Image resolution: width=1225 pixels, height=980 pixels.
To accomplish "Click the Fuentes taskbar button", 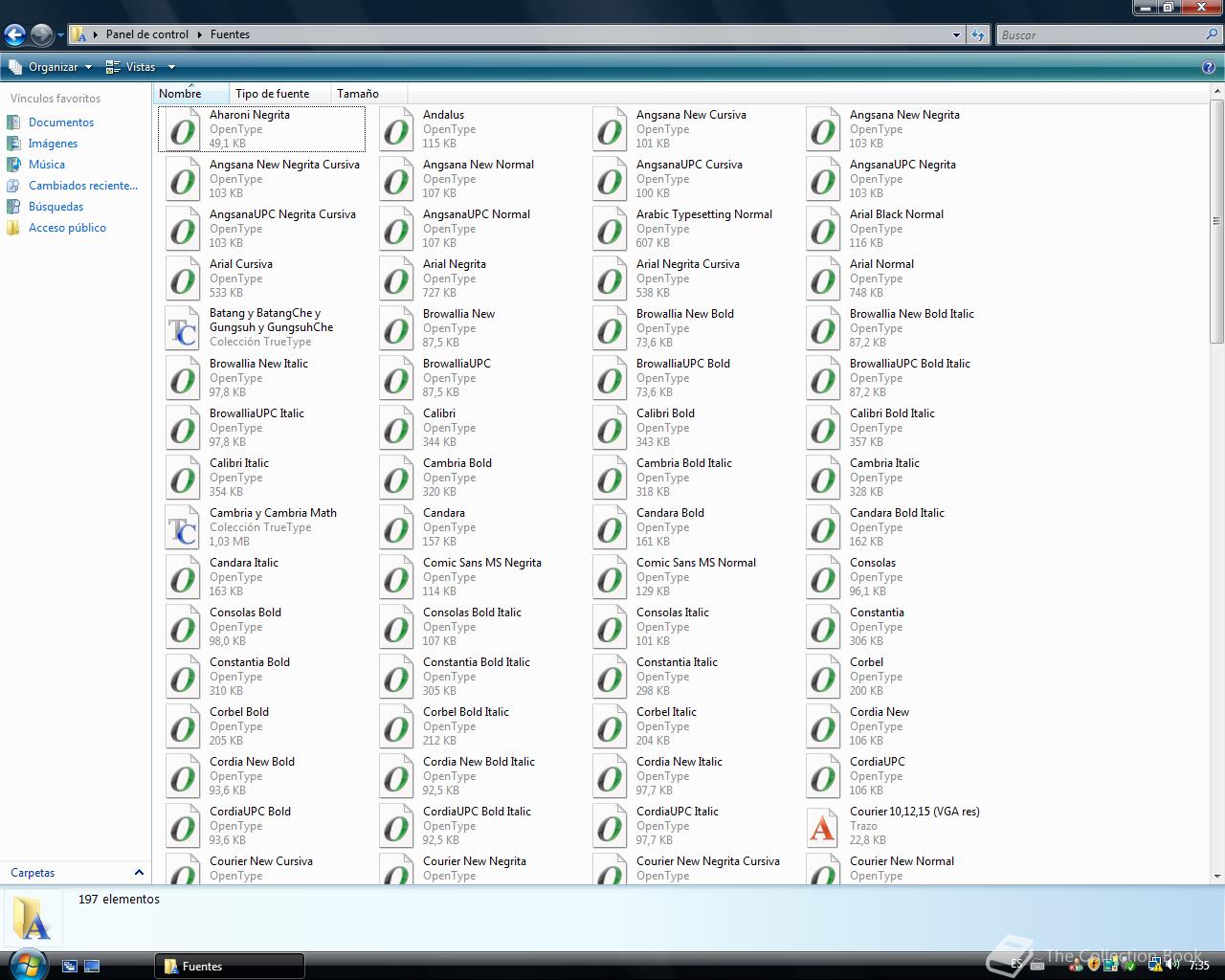I will pos(230,966).
